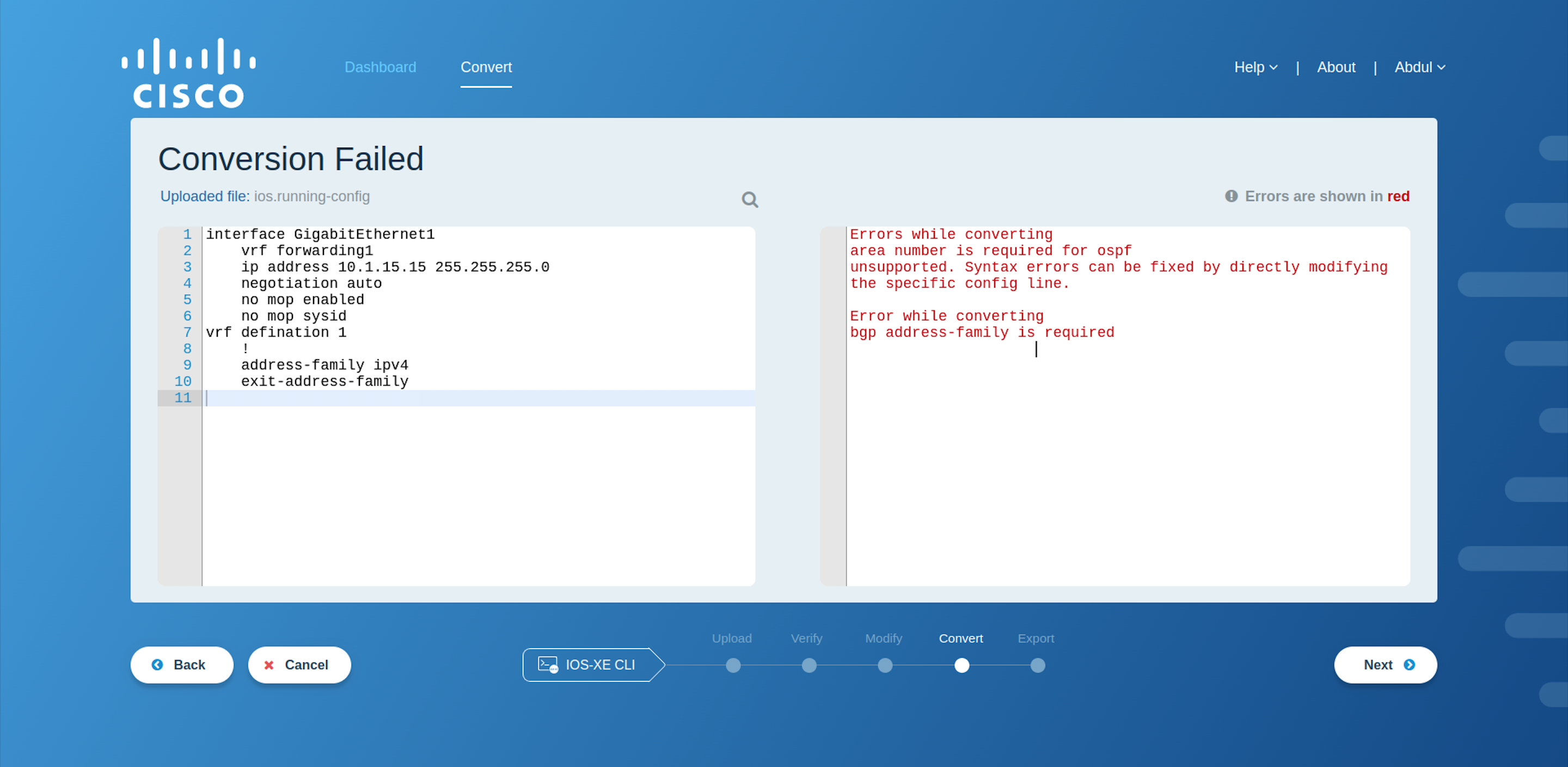Click the 'no mop sysid' line
This screenshot has width=1568, height=767.
click(293, 316)
